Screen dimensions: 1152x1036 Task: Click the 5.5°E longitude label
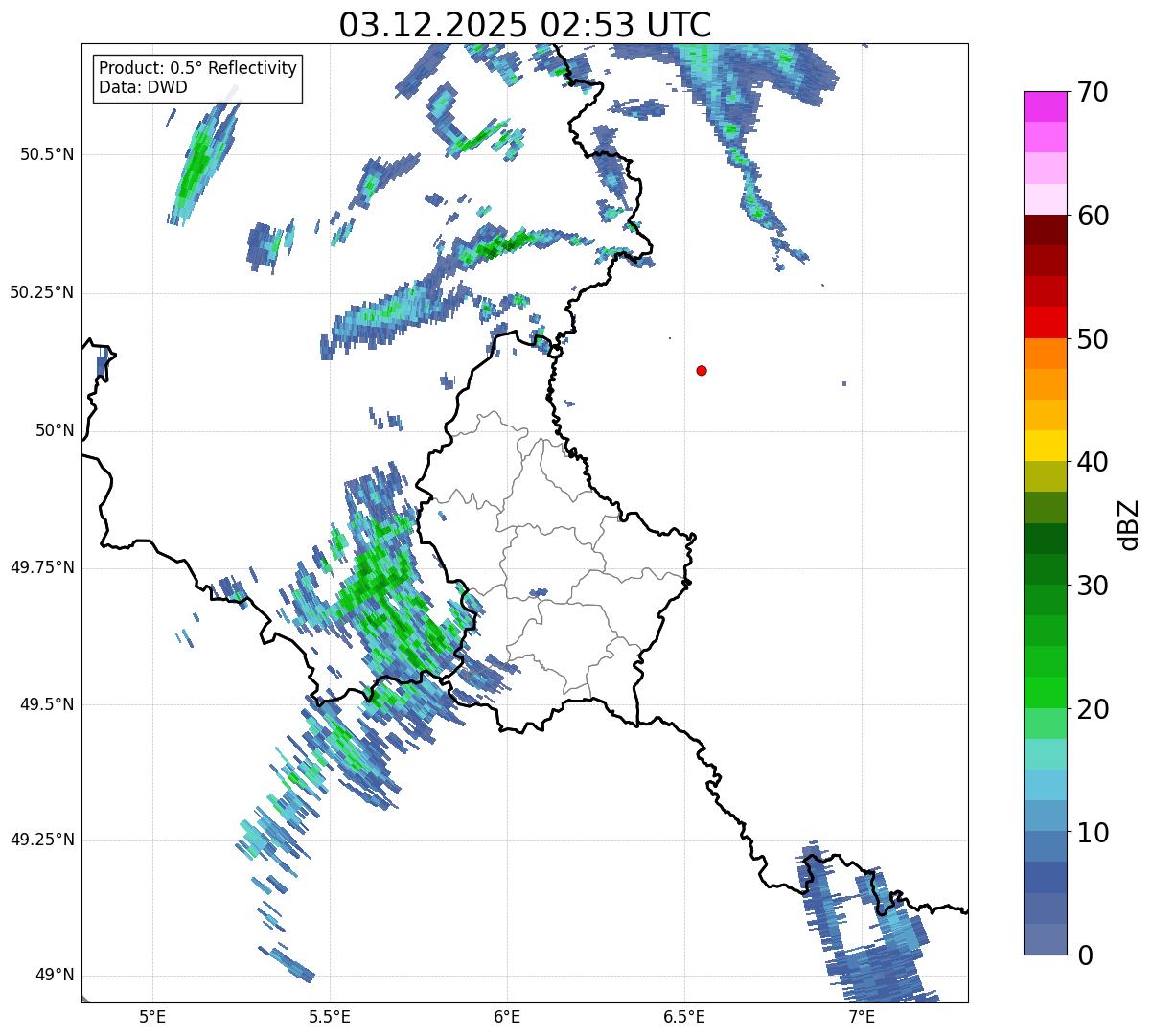click(x=330, y=1016)
